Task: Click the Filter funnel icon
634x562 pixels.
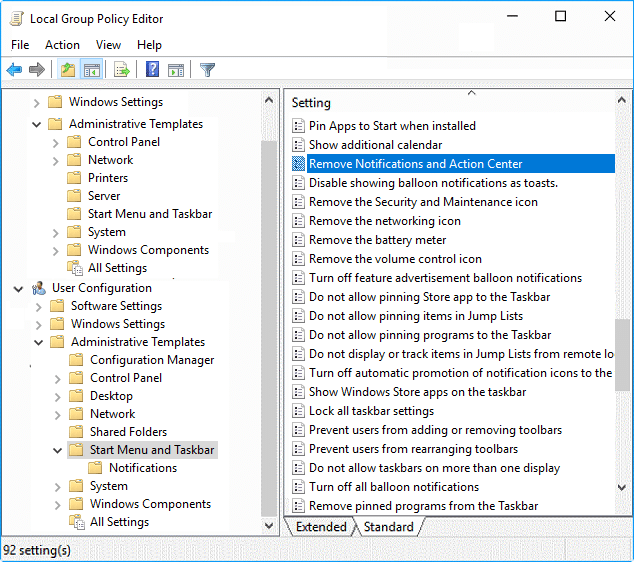Action: coord(207,70)
